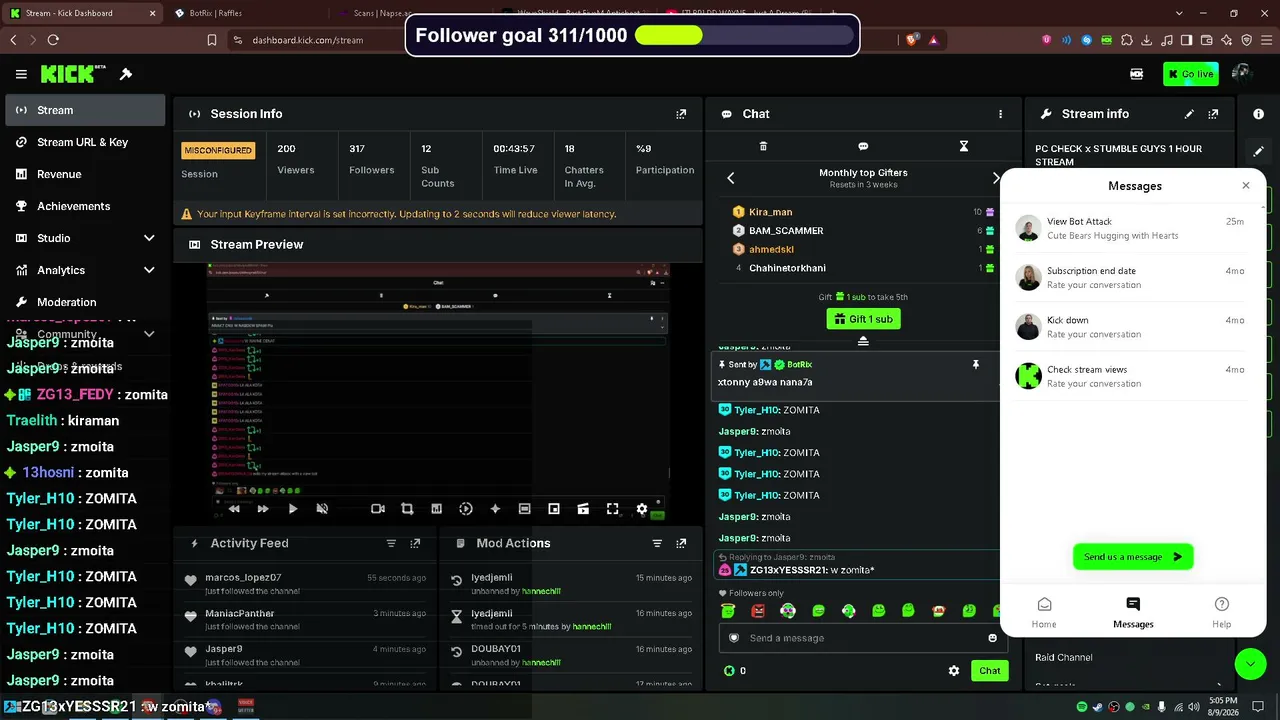Screen dimensions: 1280x720
Task: Click the sparkle icon in the preview toolbar
Action: (x=495, y=509)
